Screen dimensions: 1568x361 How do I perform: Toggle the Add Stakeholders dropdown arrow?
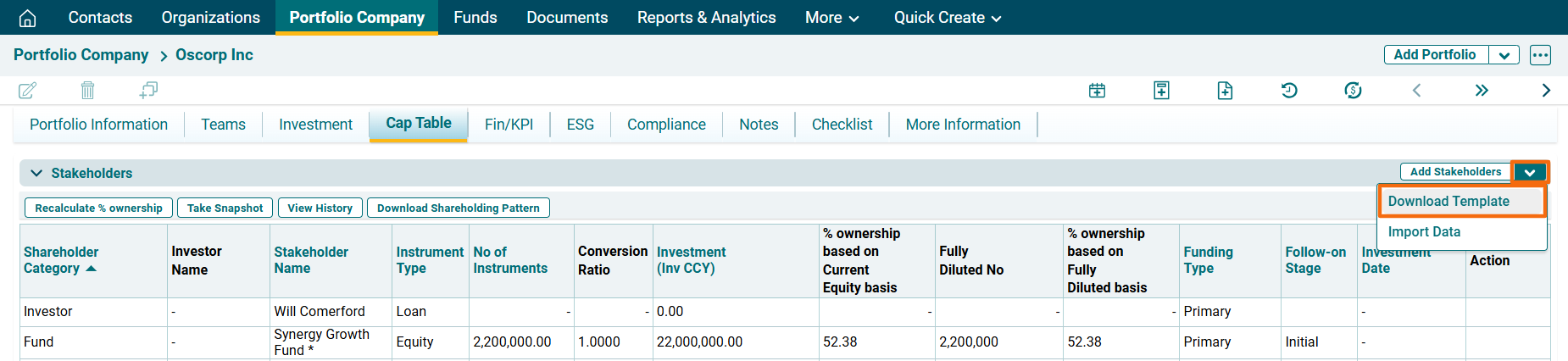coord(1530,172)
